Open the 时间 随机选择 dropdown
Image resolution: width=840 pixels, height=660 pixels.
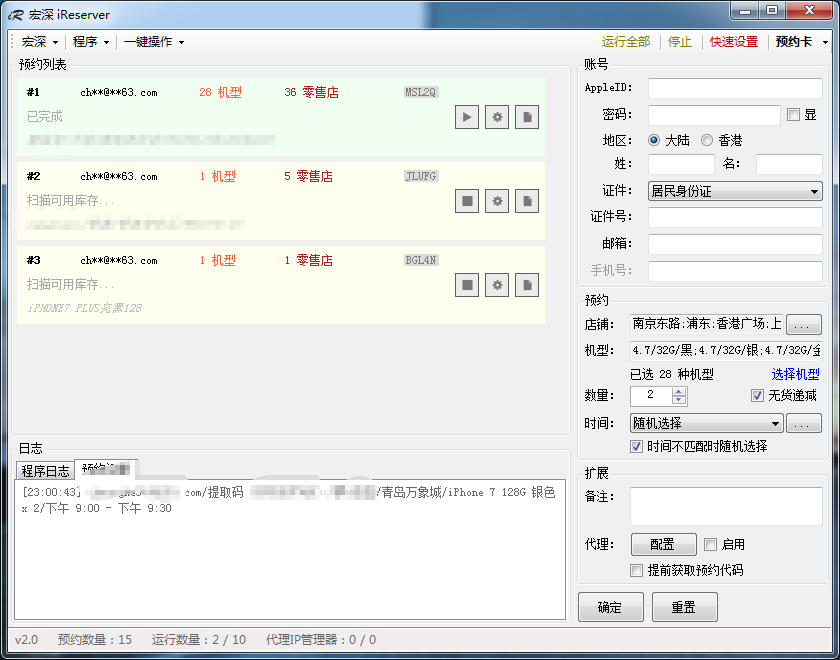pos(705,424)
